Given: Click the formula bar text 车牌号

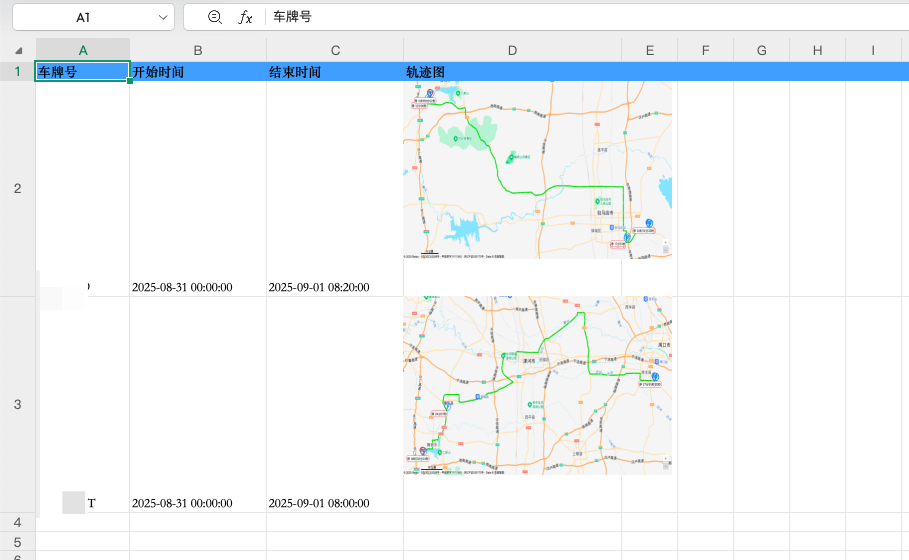Looking at the screenshot, I should coord(292,17).
